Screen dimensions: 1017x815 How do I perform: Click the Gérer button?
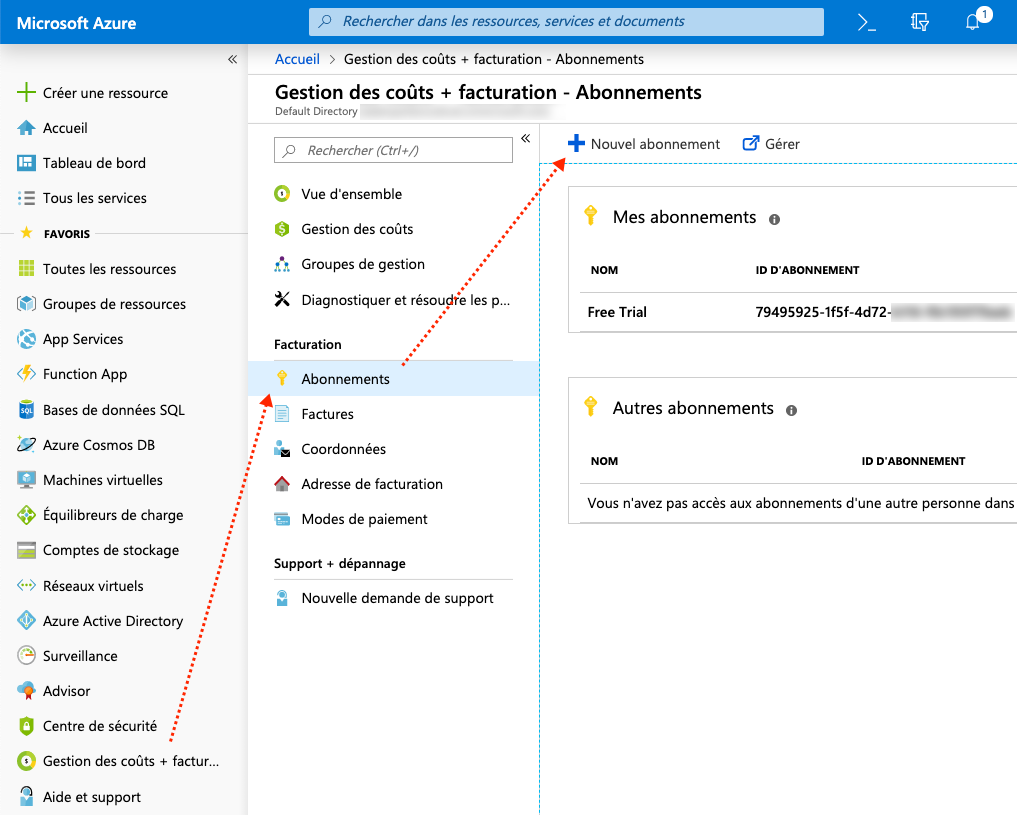click(771, 144)
